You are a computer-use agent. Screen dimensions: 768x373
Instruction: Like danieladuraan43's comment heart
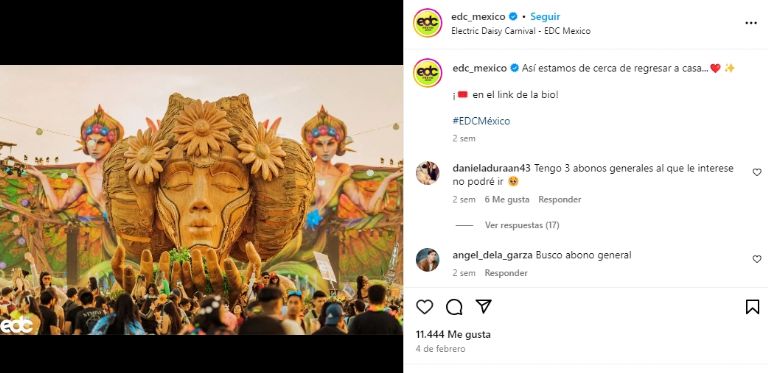tap(757, 172)
